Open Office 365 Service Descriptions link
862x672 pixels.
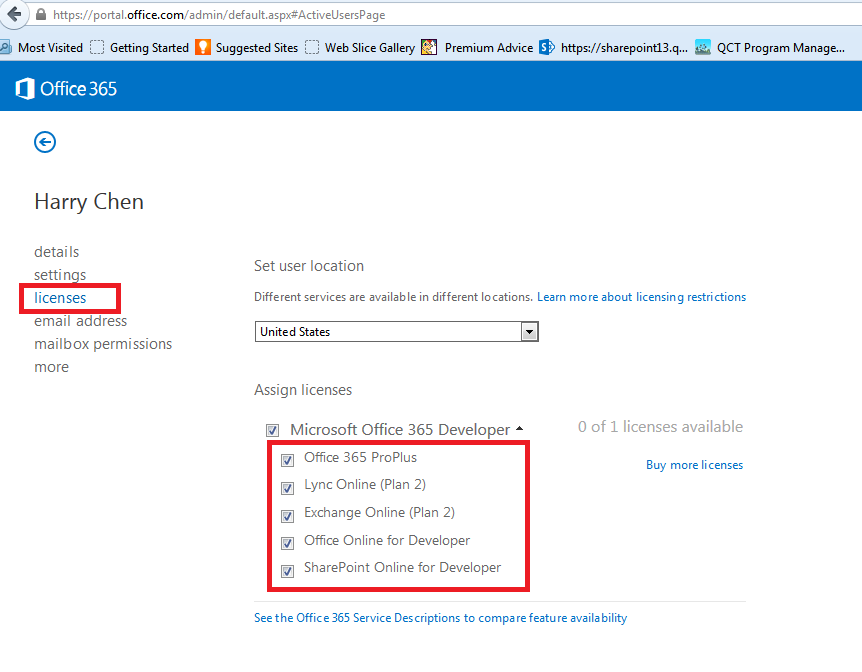pyautogui.click(x=440, y=618)
